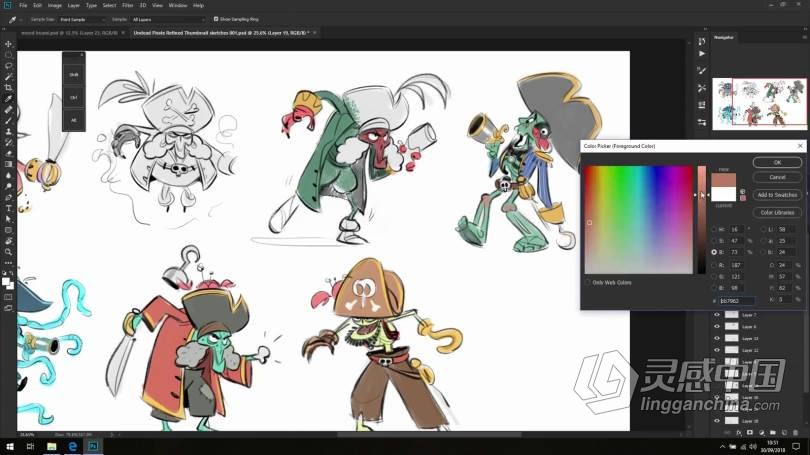Open the Photoshop taskbar icon

click(x=93, y=446)
